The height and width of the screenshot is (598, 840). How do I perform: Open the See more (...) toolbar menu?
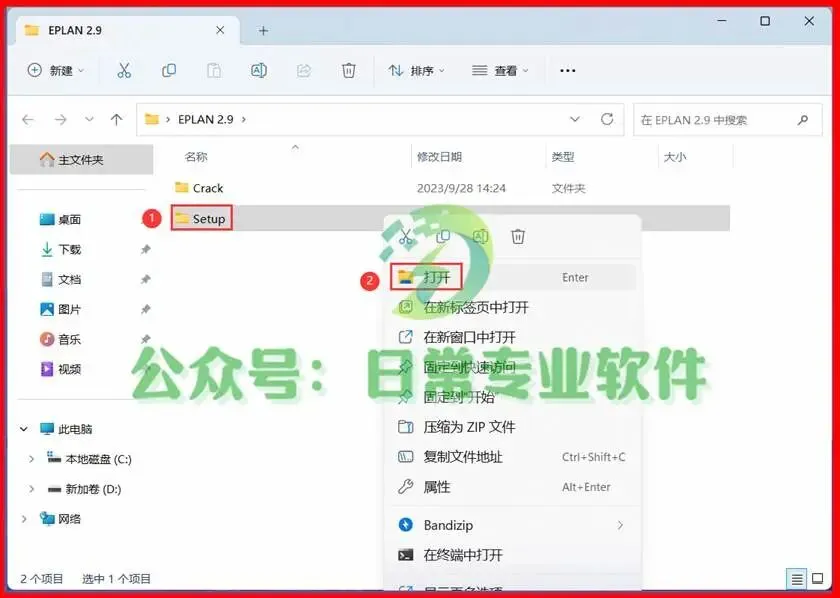click(567, 70)
